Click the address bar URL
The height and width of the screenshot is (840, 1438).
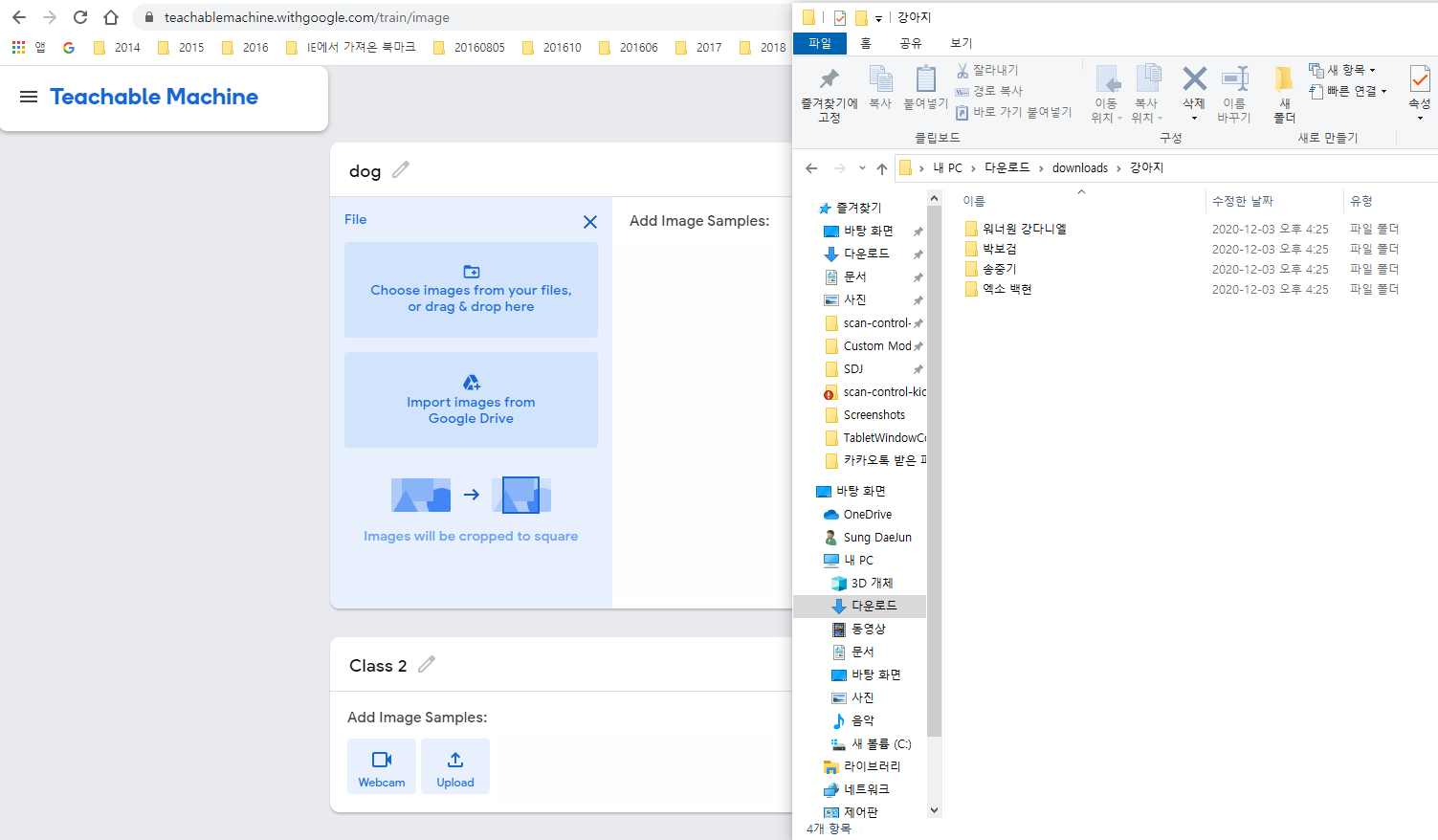coord(306,17)
